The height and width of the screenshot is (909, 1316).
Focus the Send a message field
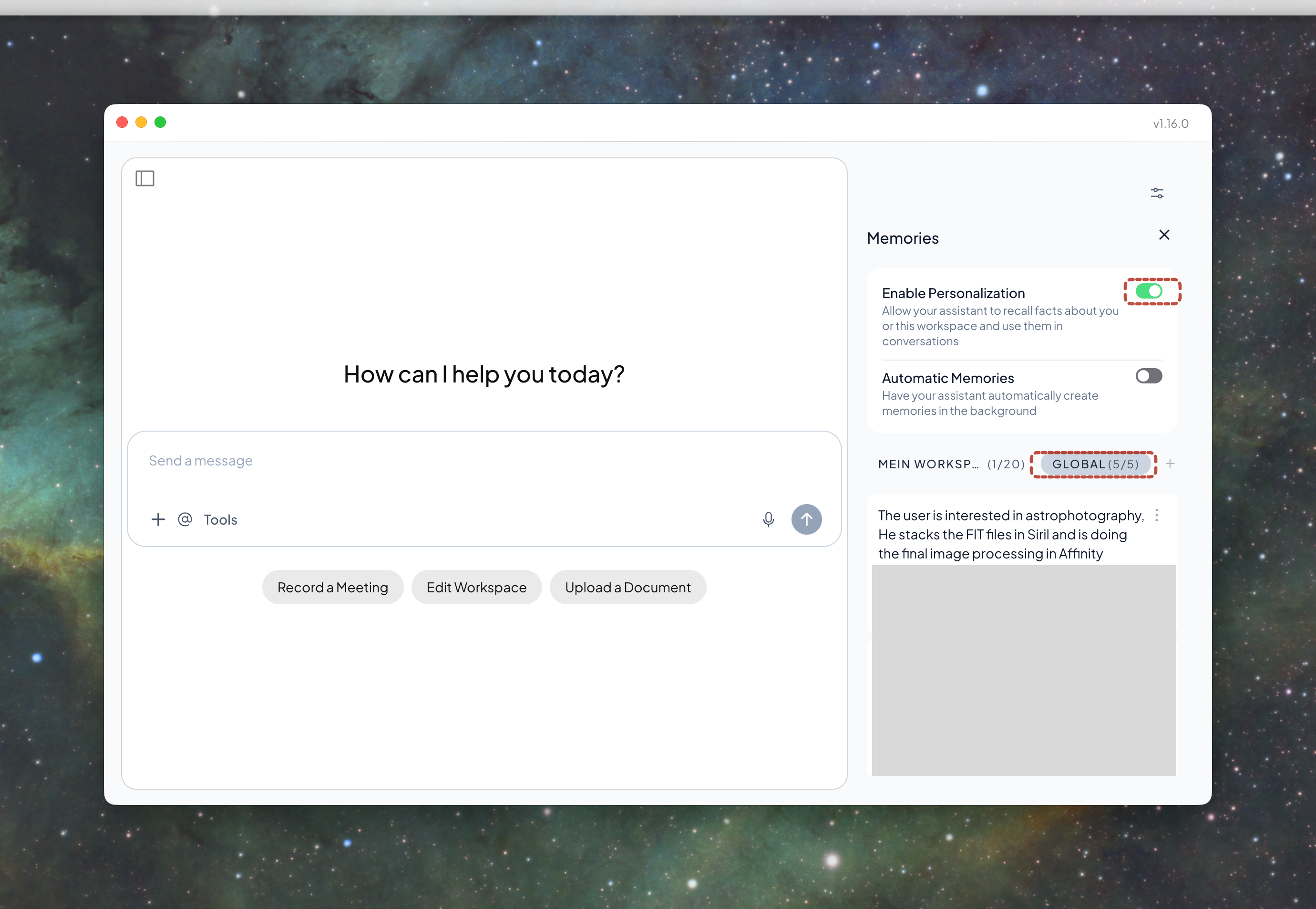click(x=484, y=461)
